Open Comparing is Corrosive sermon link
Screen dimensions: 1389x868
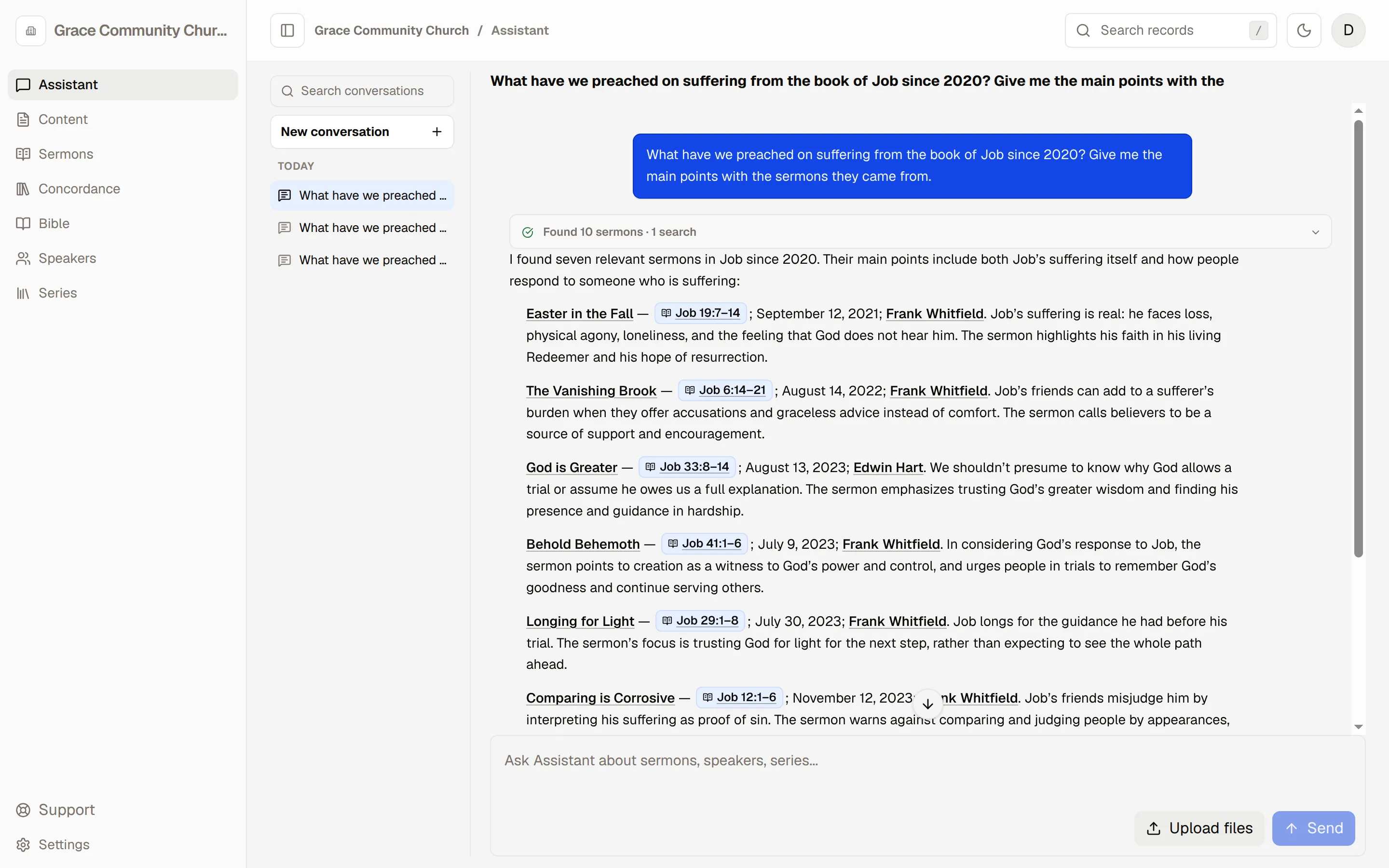(x=600, y=698)
